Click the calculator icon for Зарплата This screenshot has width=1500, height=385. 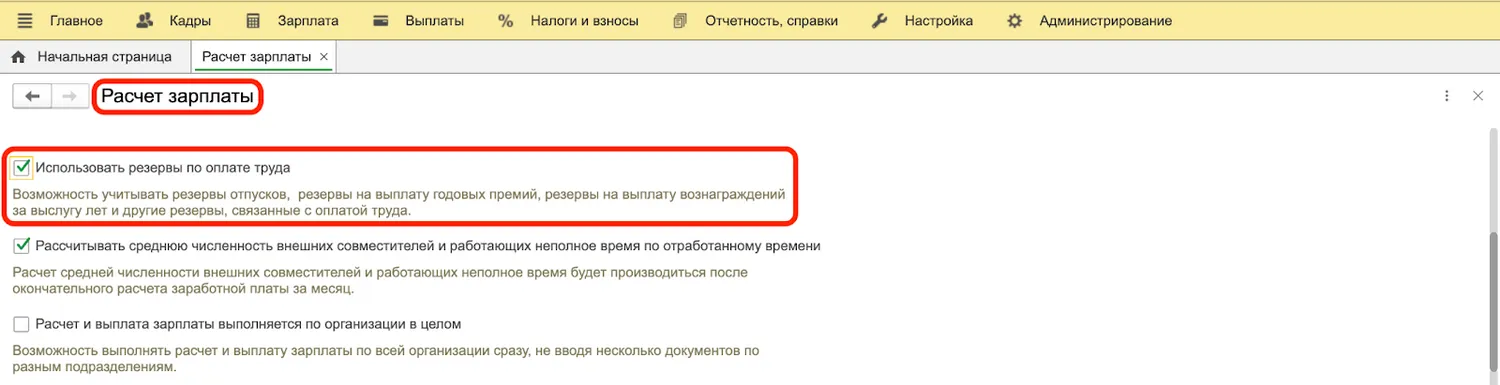253,20
